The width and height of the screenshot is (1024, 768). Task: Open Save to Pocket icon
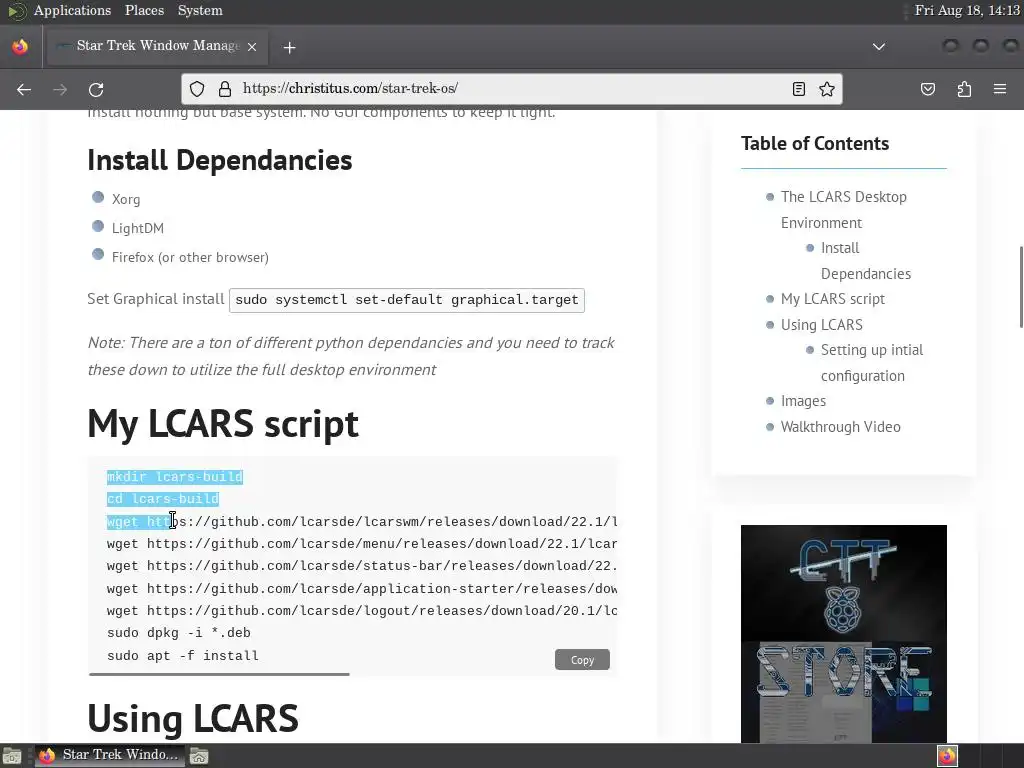tap(928, 89)
